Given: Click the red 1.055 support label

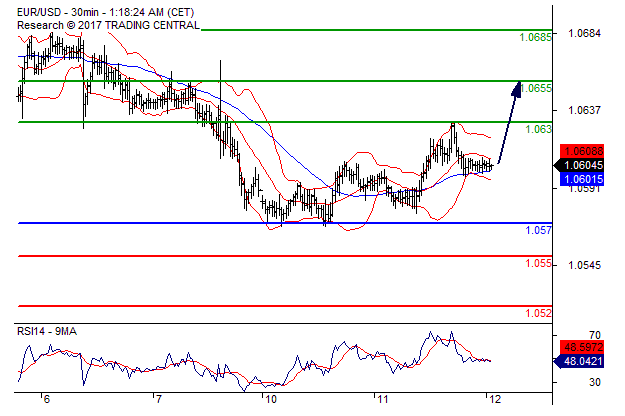Looking at the screenshot, I should point(539,263).
